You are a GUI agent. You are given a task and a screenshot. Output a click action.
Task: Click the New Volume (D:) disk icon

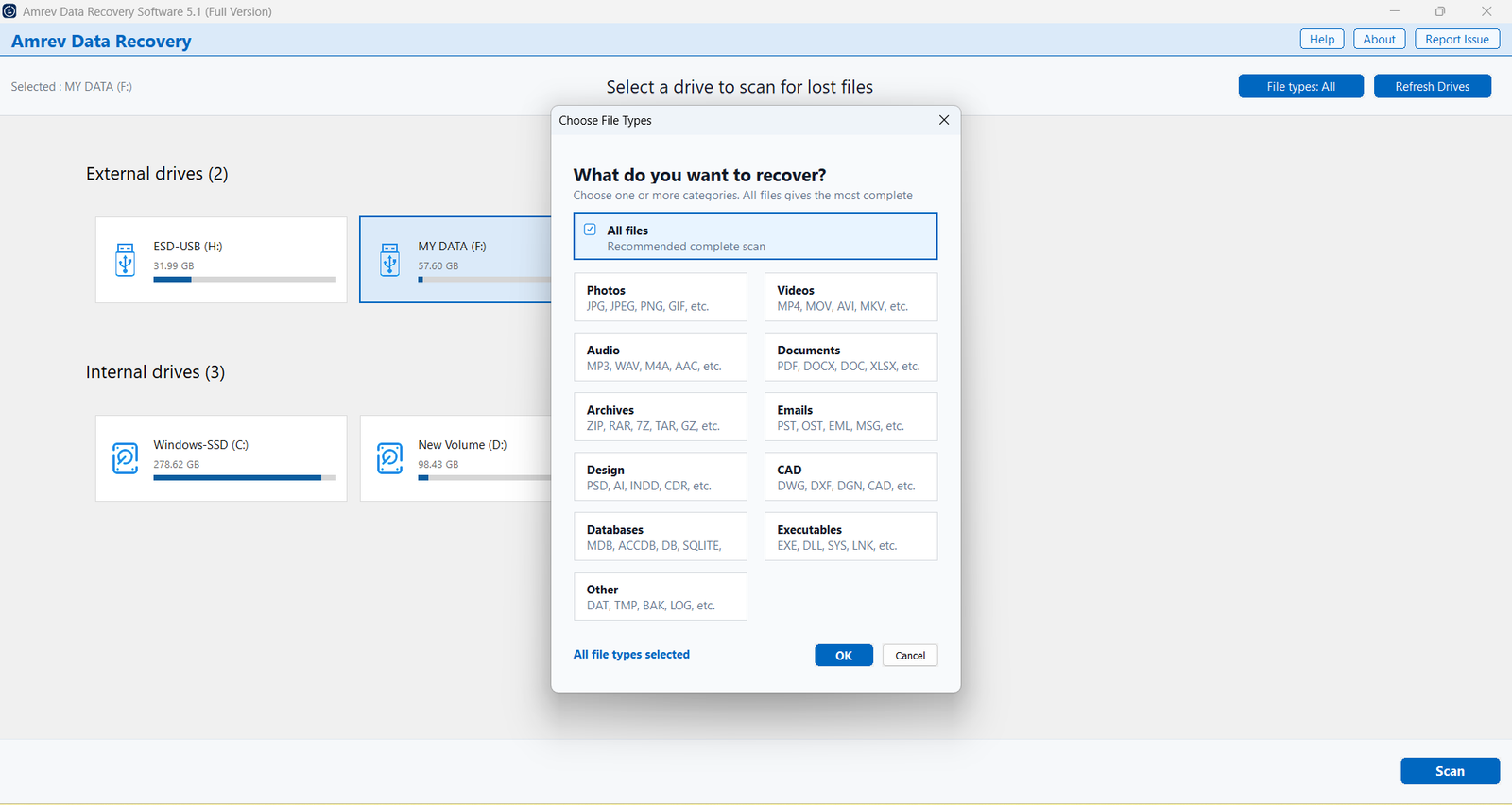pyautogui.click(x=389, y=457)
